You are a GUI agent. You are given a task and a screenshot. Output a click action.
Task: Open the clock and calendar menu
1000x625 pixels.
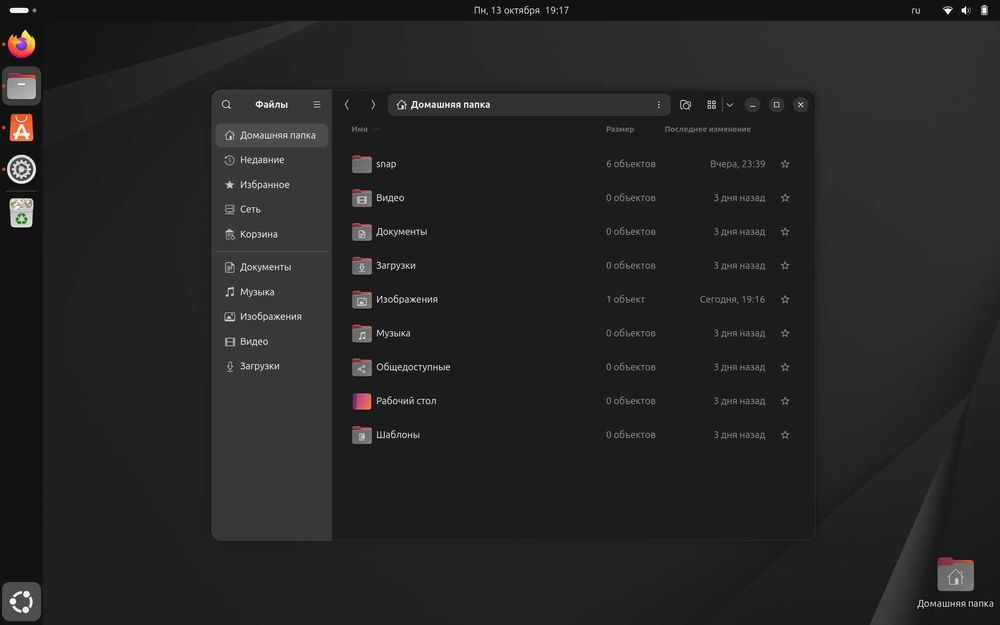[x=521, y=10]
